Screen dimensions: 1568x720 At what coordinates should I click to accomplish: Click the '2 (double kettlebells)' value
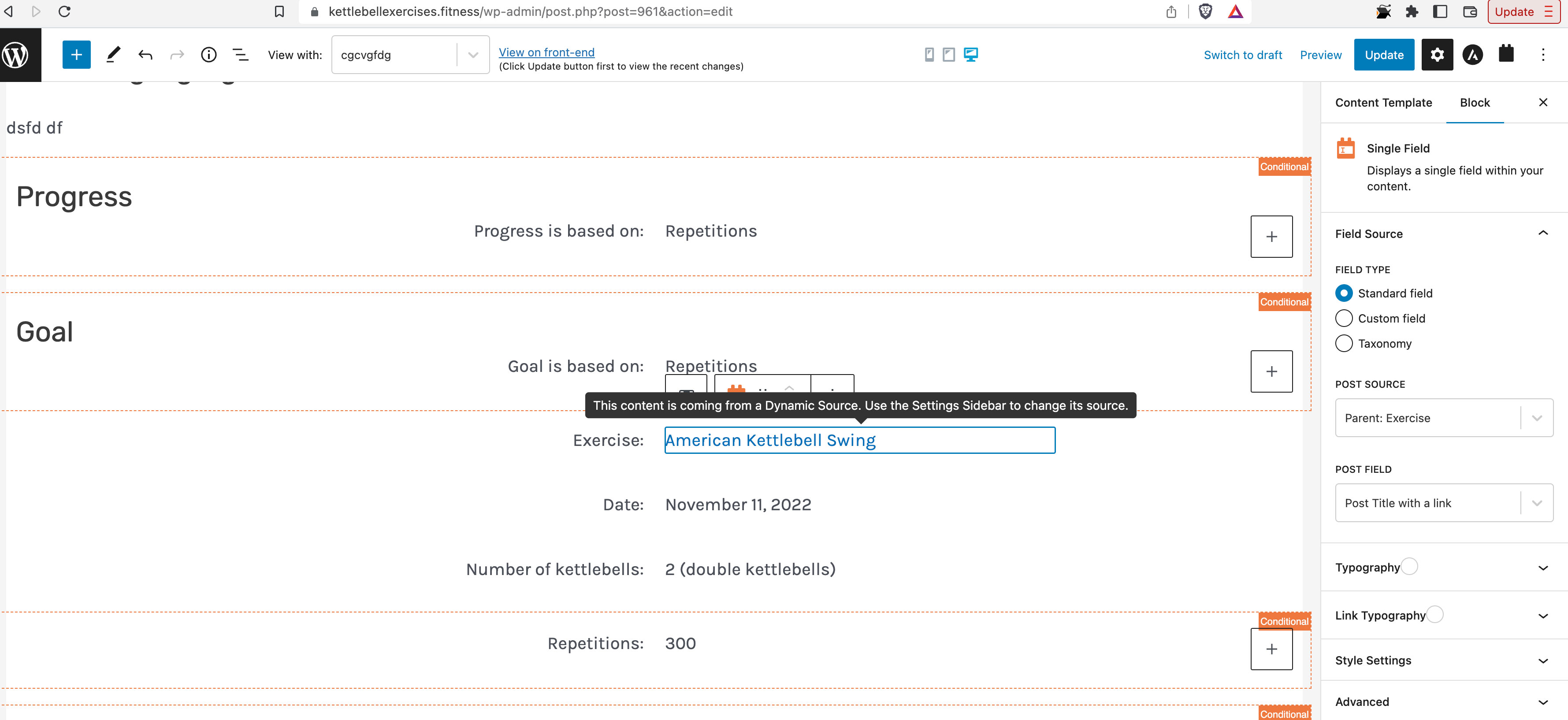tap(750, 569)
